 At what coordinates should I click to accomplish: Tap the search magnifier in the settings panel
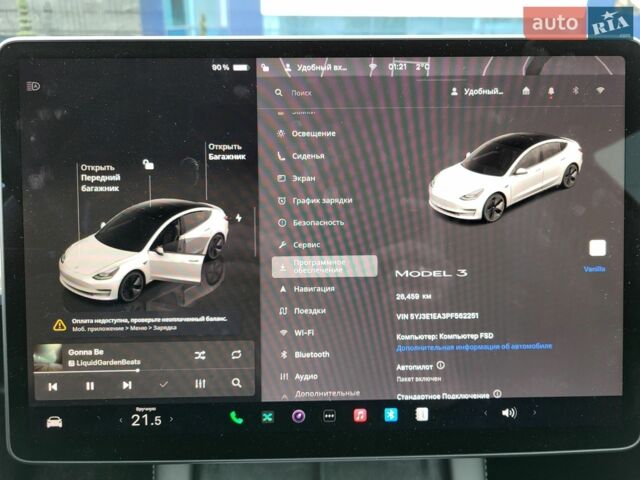point(278,93)
